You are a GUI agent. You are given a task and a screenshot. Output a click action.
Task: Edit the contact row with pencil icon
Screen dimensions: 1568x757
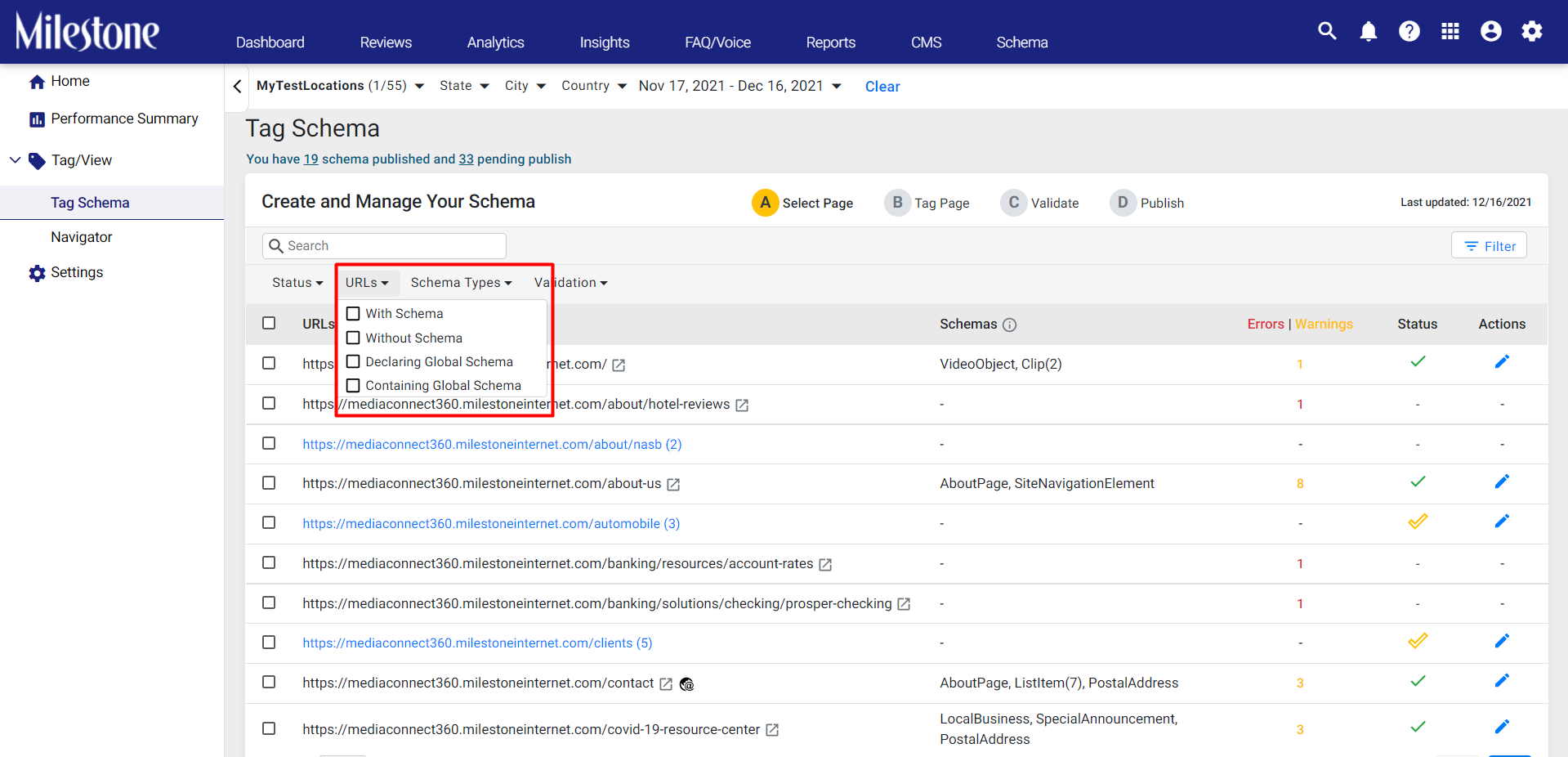tap(1502, 680)
